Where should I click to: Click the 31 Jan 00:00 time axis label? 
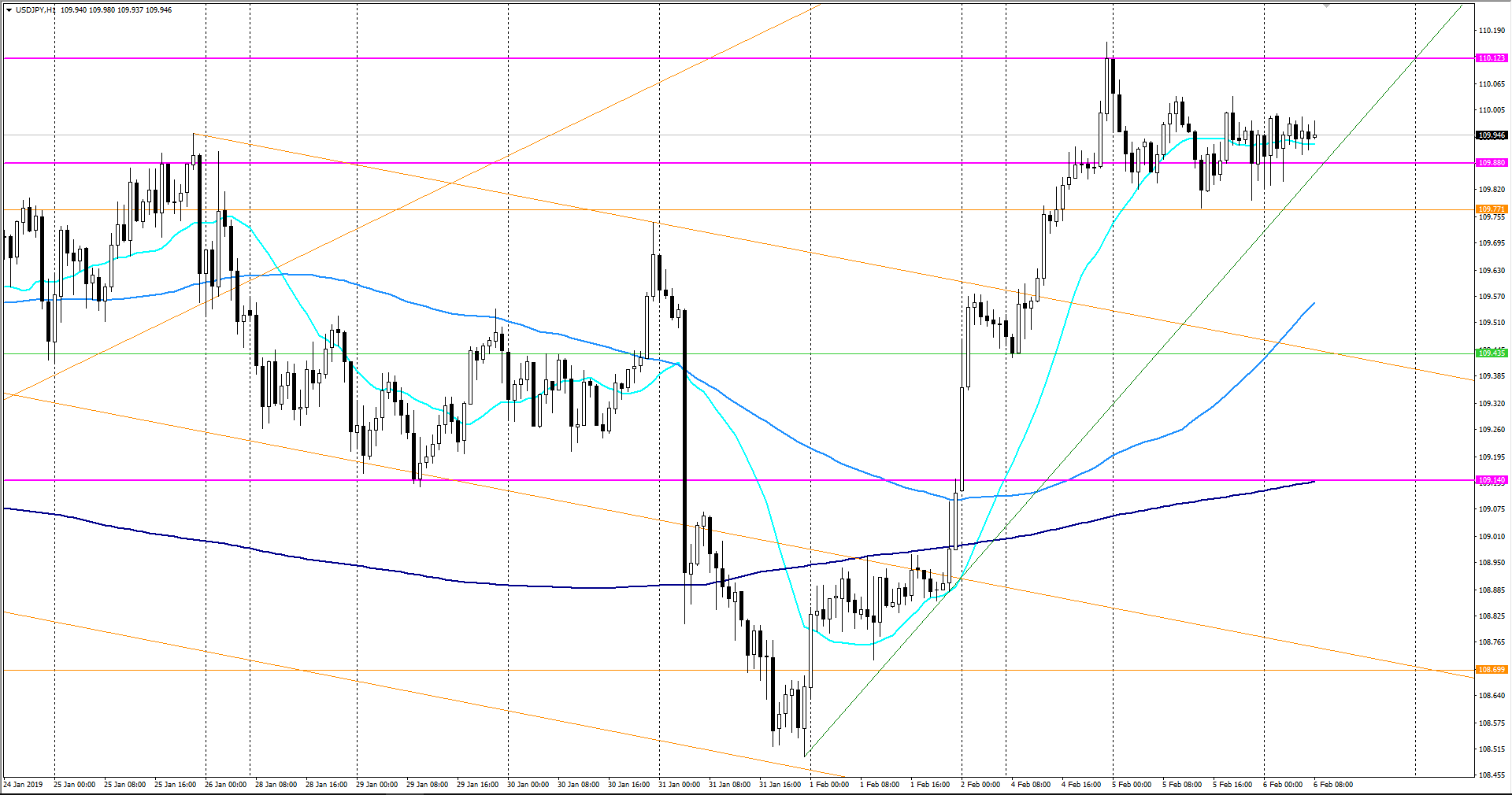click(x=680, y=785)
